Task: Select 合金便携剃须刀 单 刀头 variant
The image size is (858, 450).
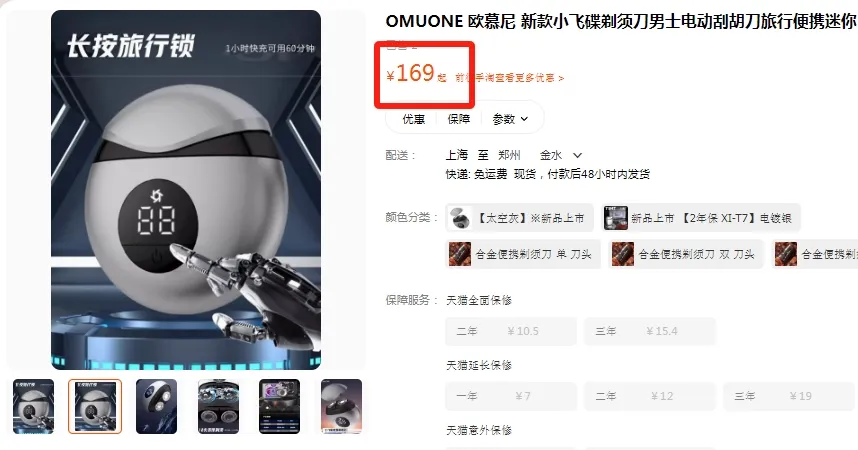Action: coord(523,254)
